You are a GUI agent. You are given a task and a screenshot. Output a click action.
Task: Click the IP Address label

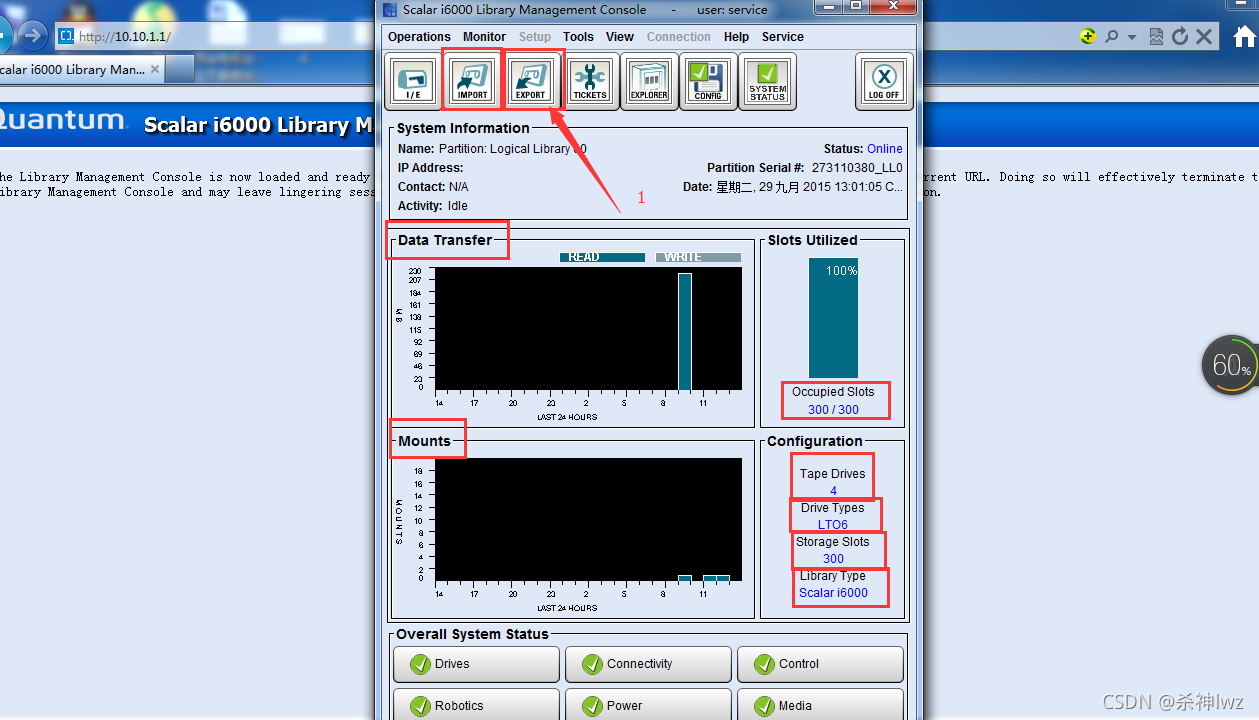tap(431, 168)
